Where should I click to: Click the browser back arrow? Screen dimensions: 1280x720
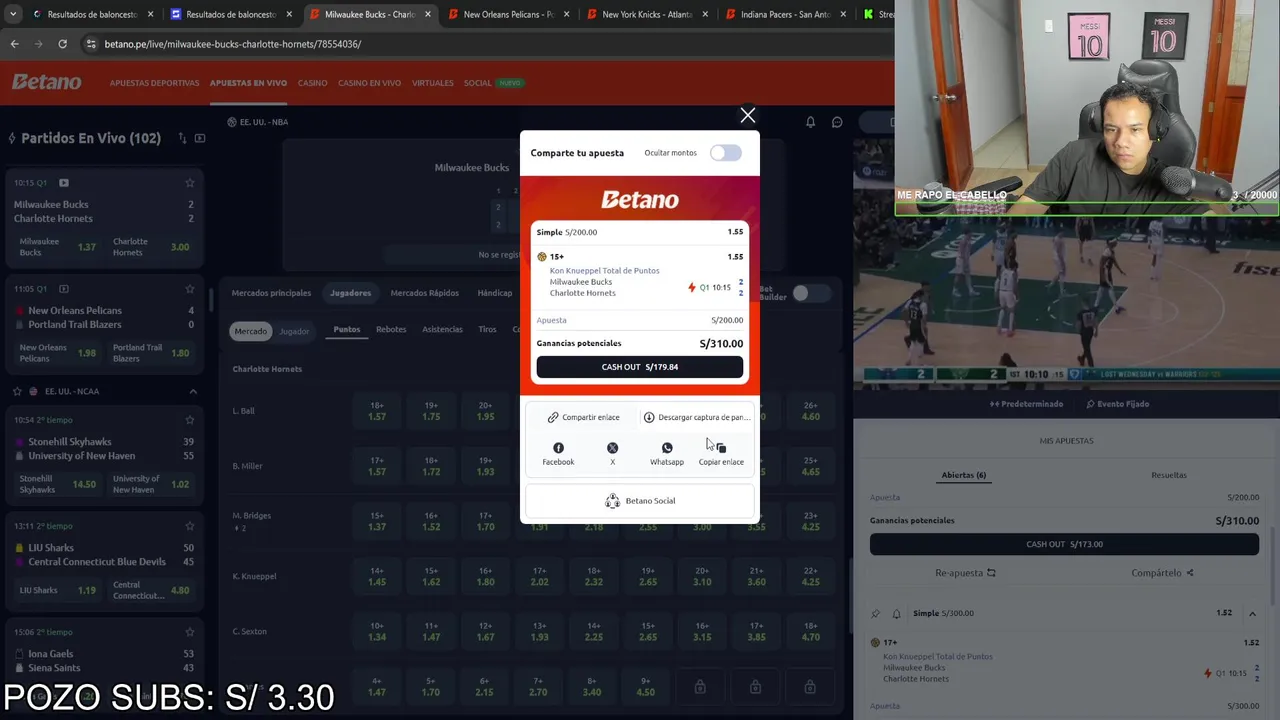coord(14,44)
